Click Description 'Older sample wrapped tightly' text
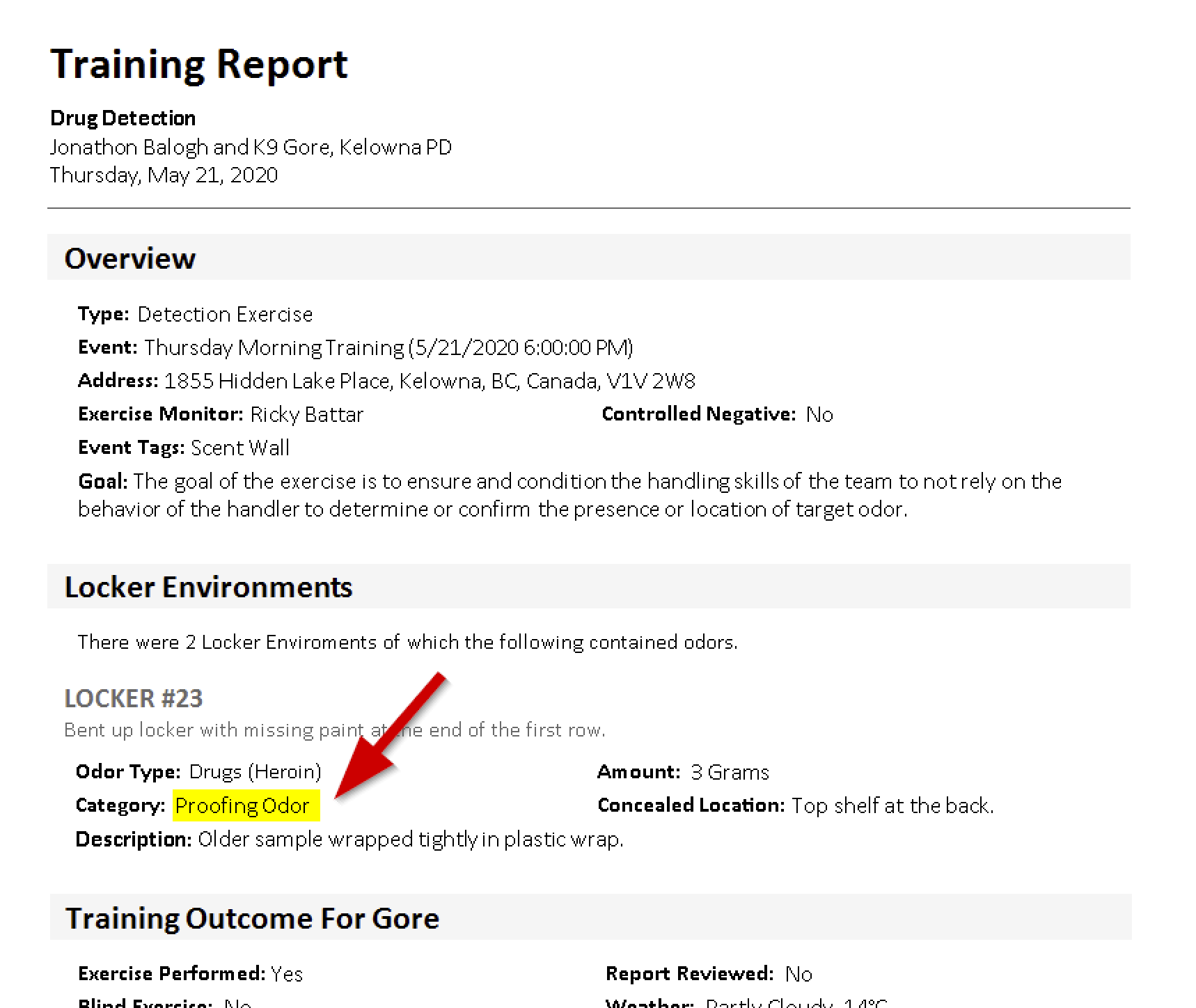 [411, 839]
